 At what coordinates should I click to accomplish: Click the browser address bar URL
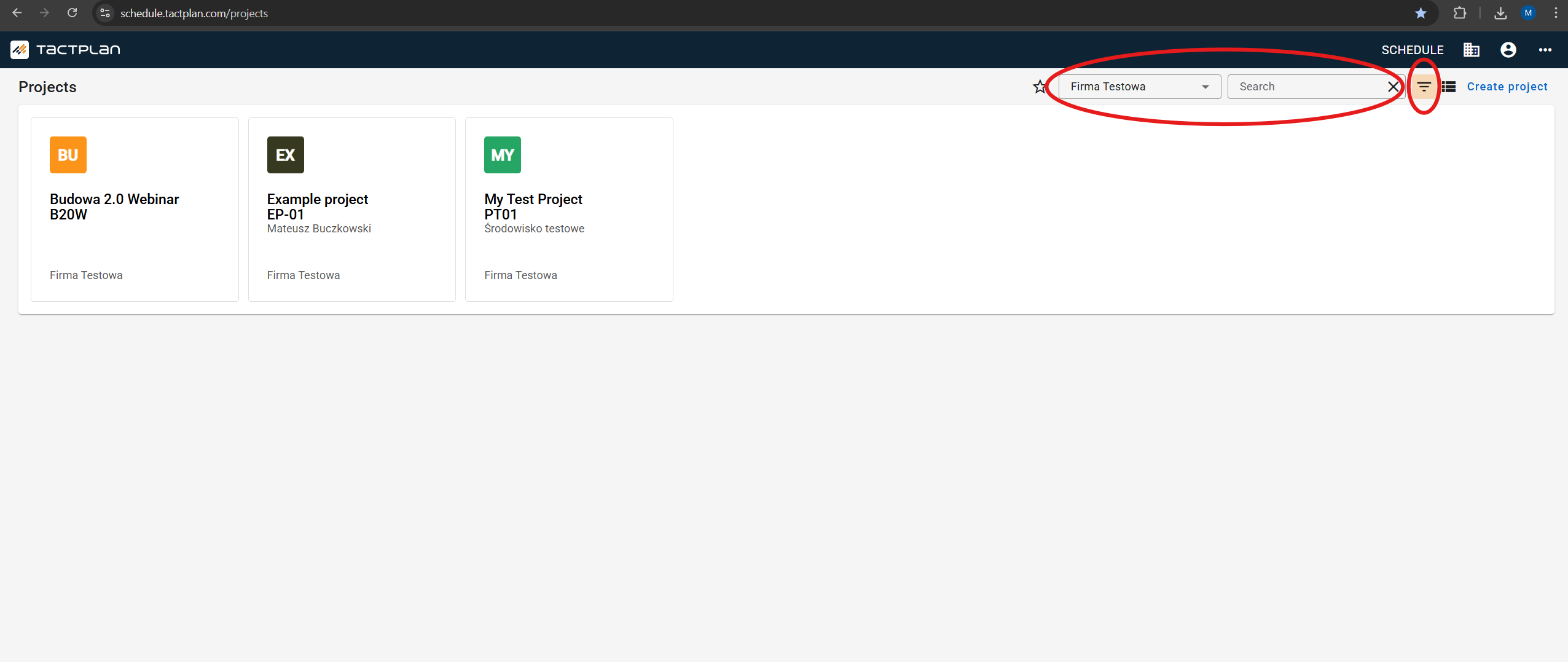pyautogui.click(x=194, y=13)
